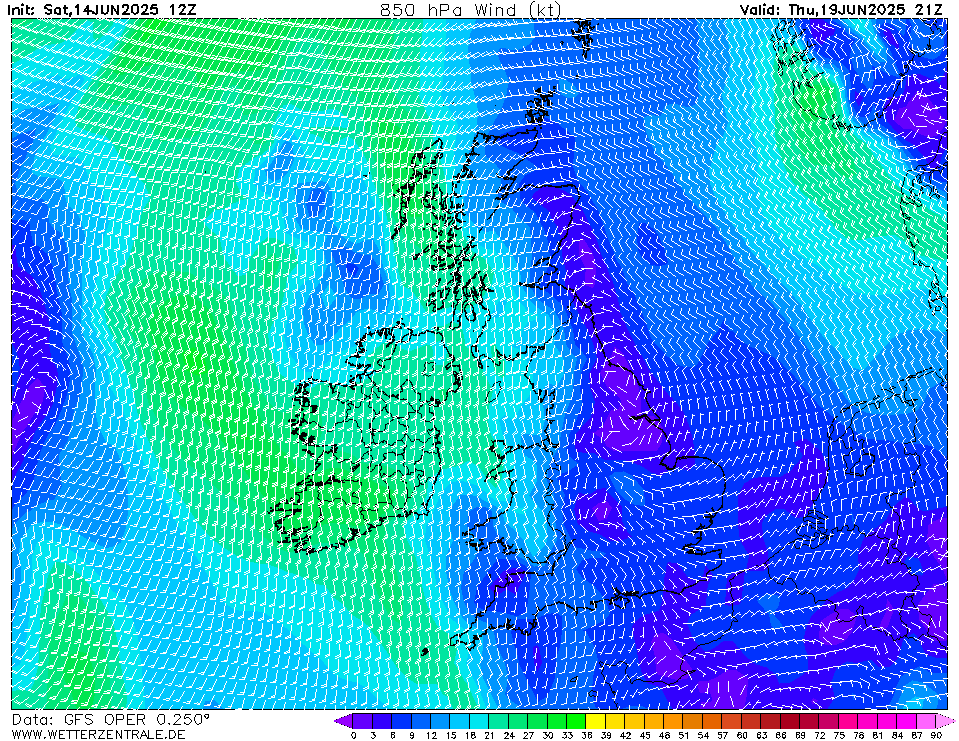Click the '15' label on the color scale
This screenshot has height=741, width=959.
tap(451, 735)
